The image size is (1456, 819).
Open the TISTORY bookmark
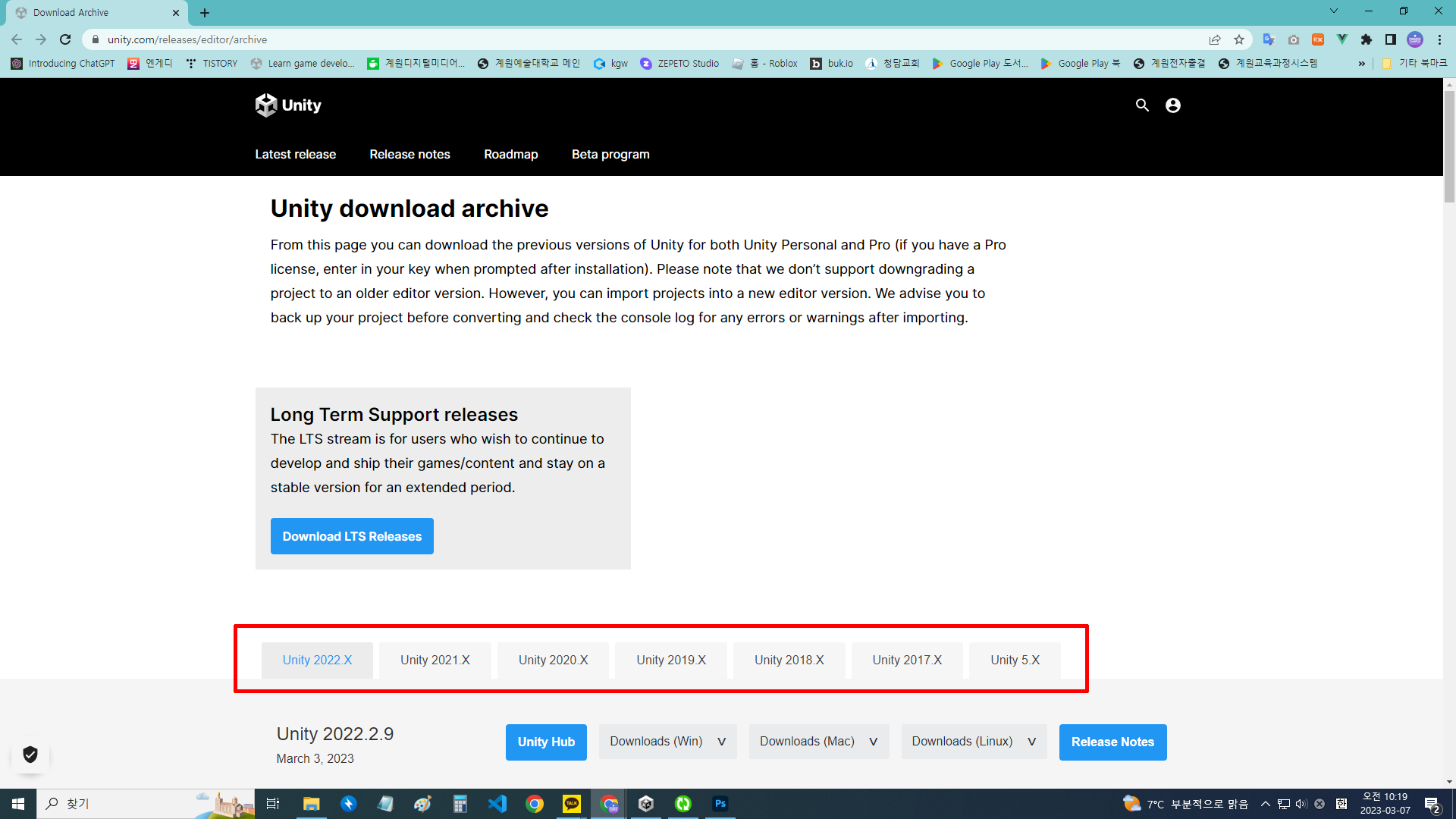click(212, 64)
